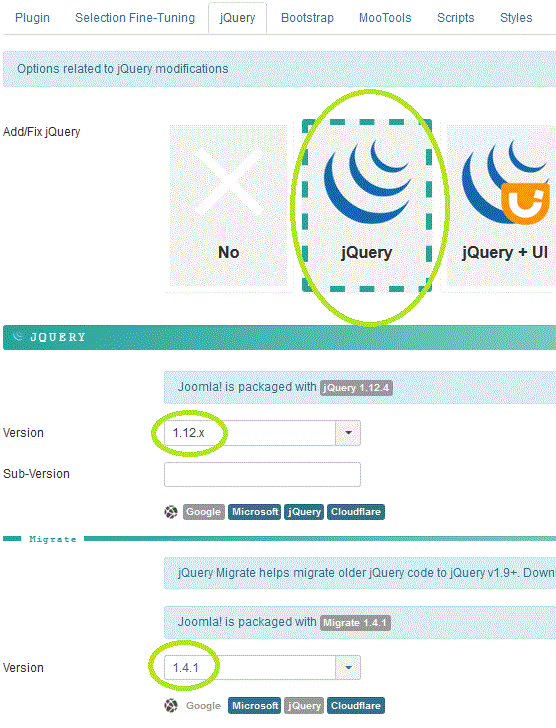The image size is (556, 728).
Task: Switch to the MooTools tab
Action: pyautogui.click(x=385, y=18)
